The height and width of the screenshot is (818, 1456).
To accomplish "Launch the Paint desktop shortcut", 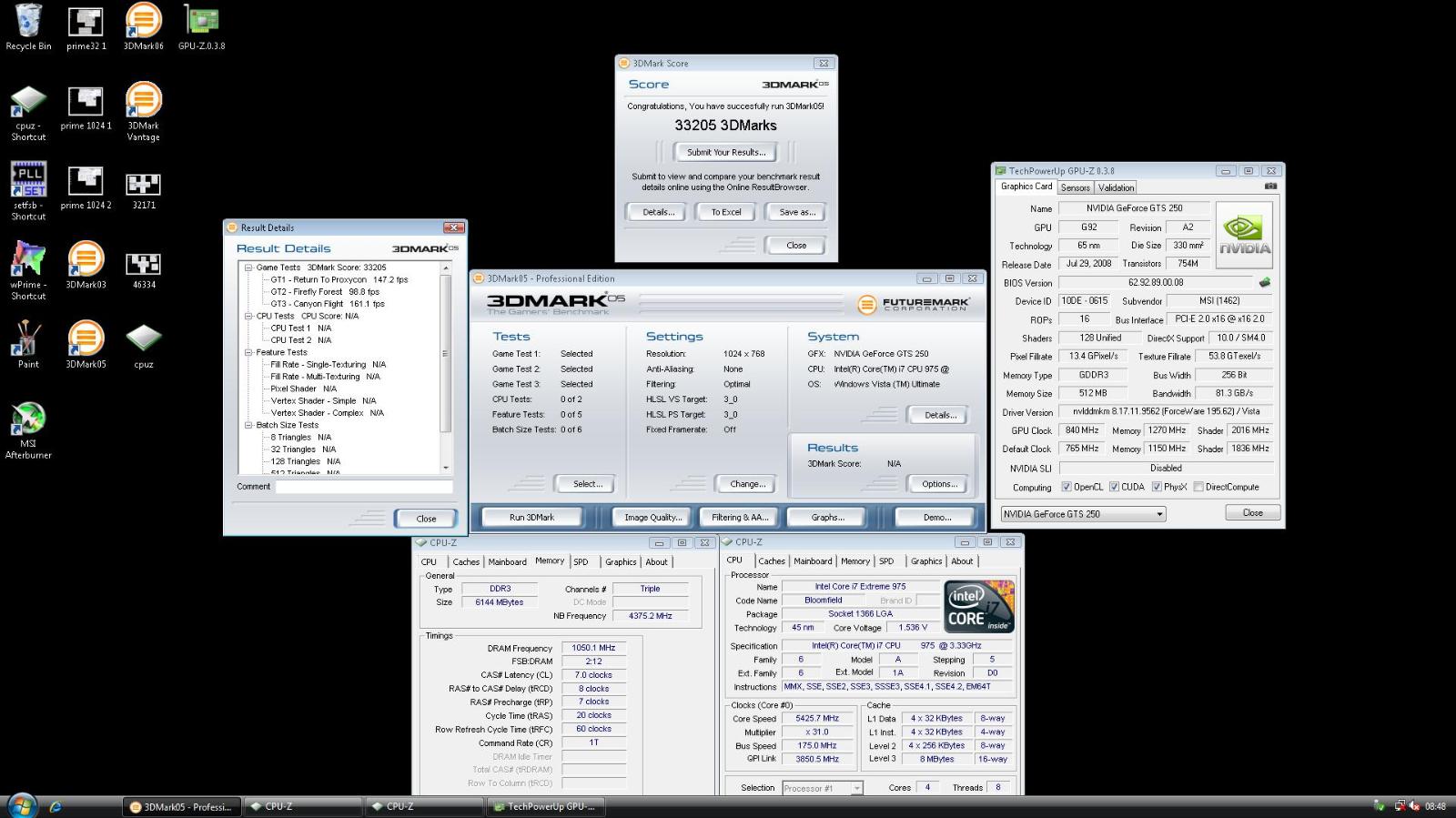I will 28,345.
